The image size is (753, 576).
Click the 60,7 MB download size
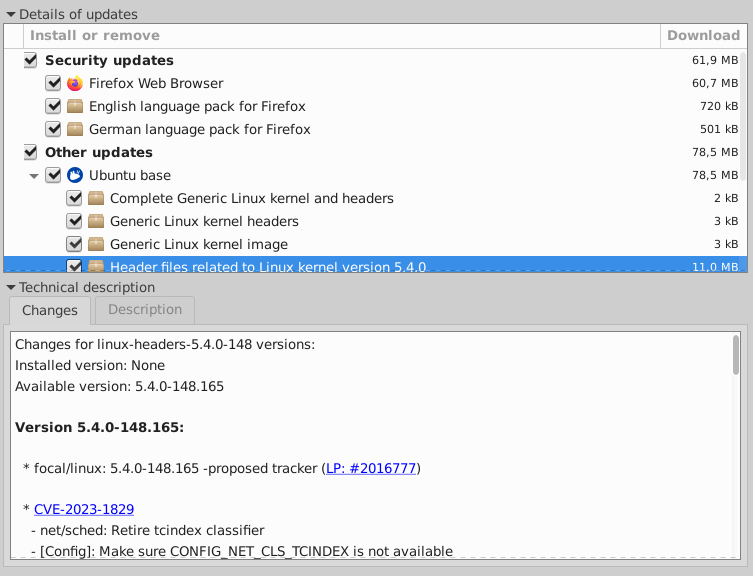coord(715,83)
